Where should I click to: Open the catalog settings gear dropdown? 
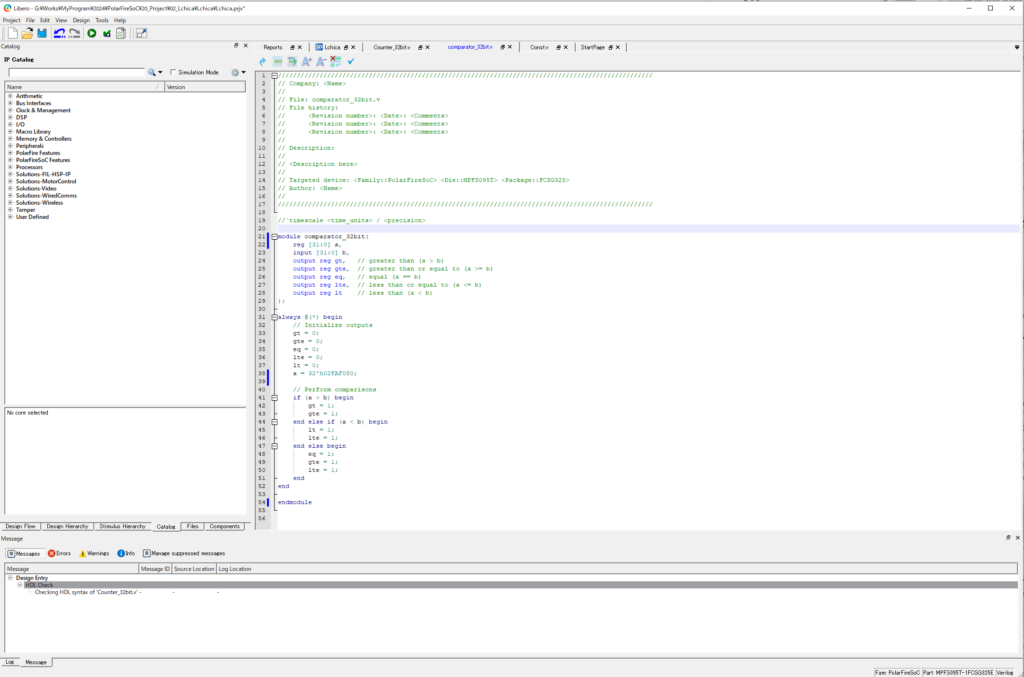coord(236,72)
